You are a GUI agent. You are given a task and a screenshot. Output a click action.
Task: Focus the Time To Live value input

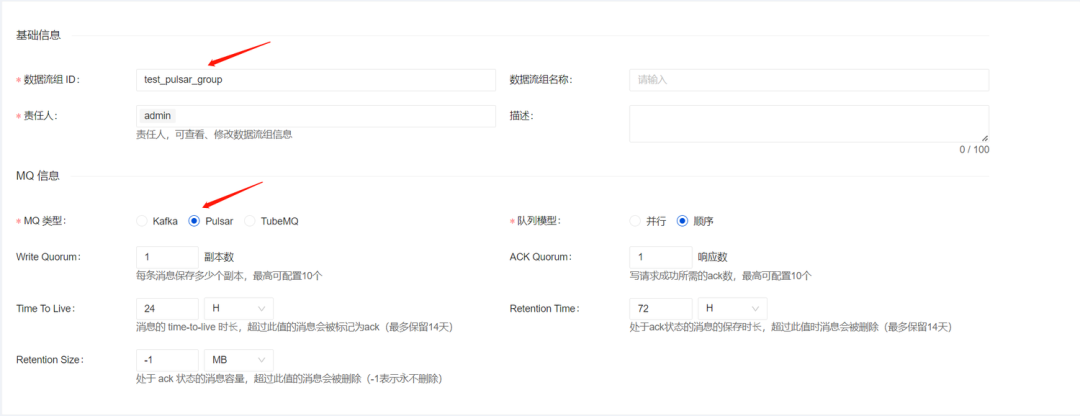(x=167, y=308)
